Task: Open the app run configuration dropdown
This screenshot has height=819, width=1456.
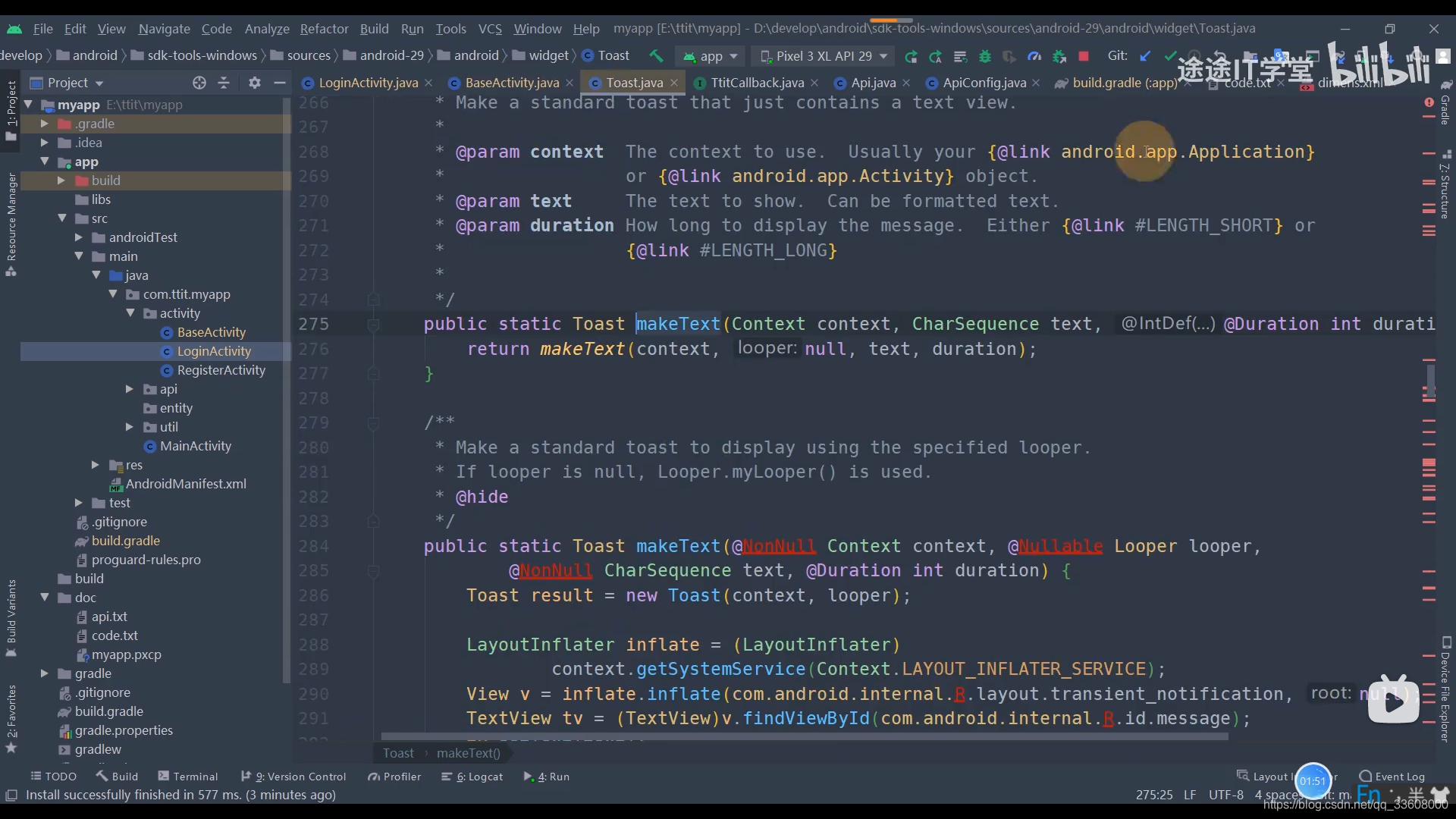Action: pyautogui.click(x=711, y=56)
